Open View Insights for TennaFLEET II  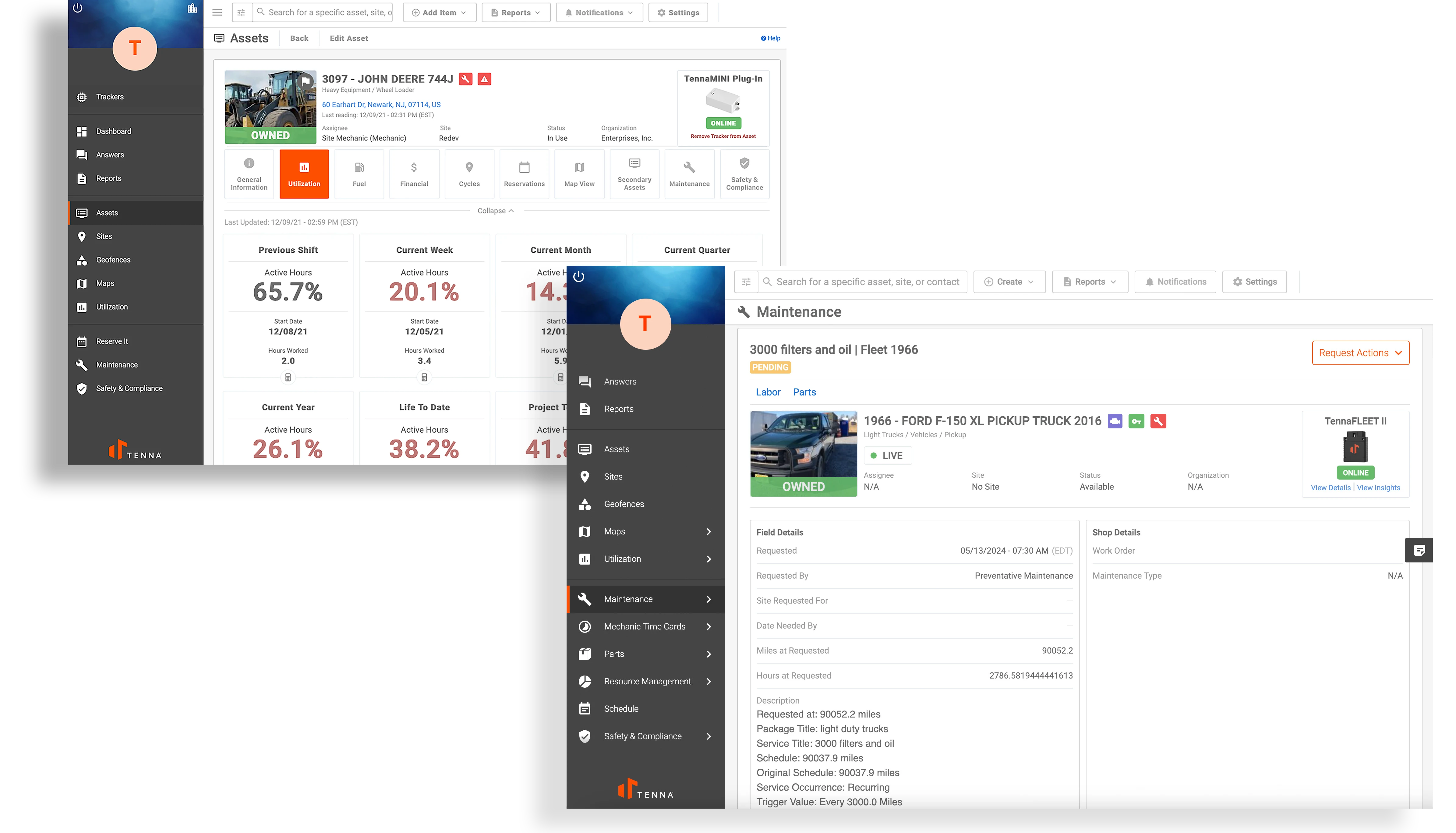[1379, 487]
